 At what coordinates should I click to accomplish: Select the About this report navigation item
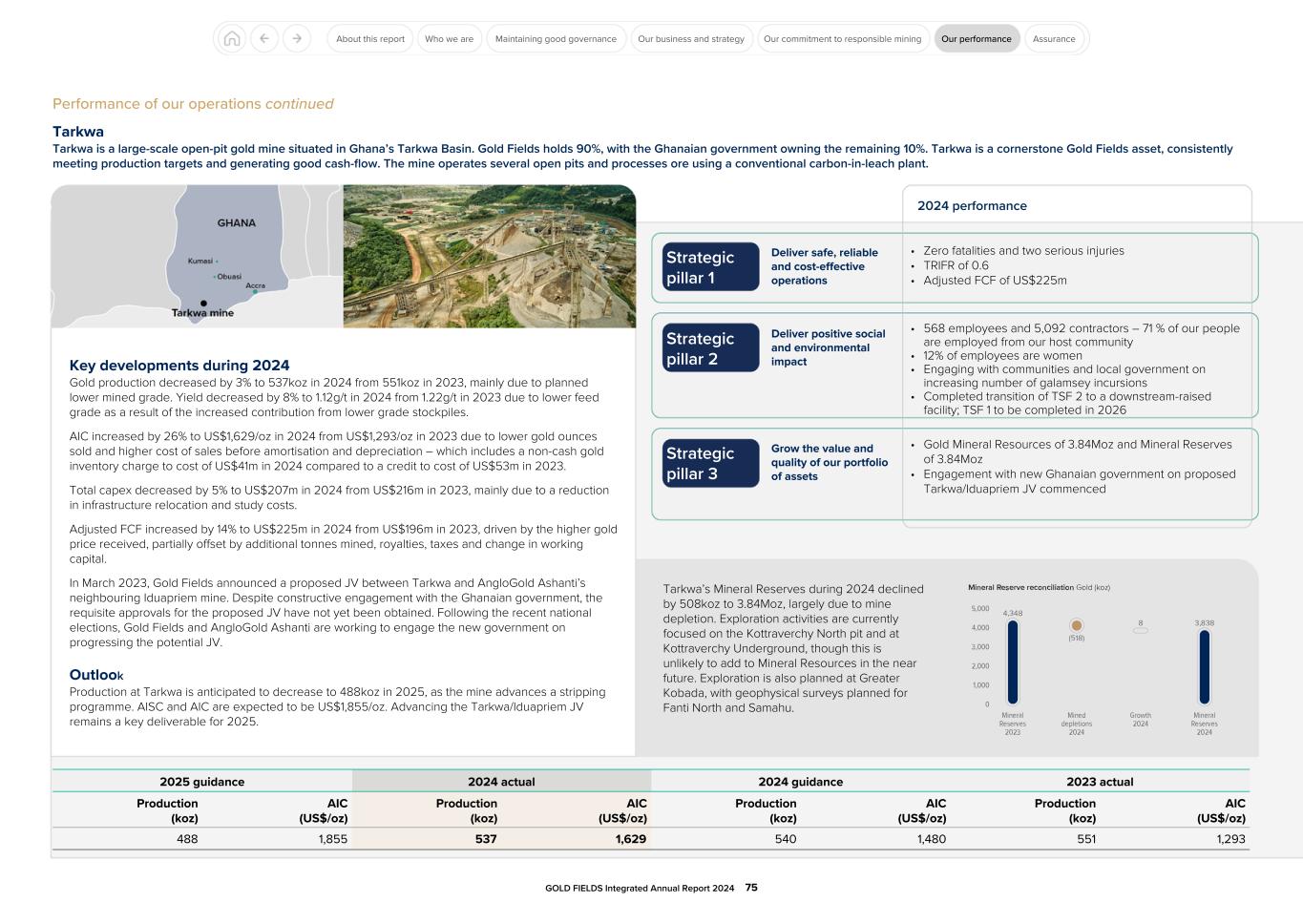pyautogui.click(x=368, y=38)
